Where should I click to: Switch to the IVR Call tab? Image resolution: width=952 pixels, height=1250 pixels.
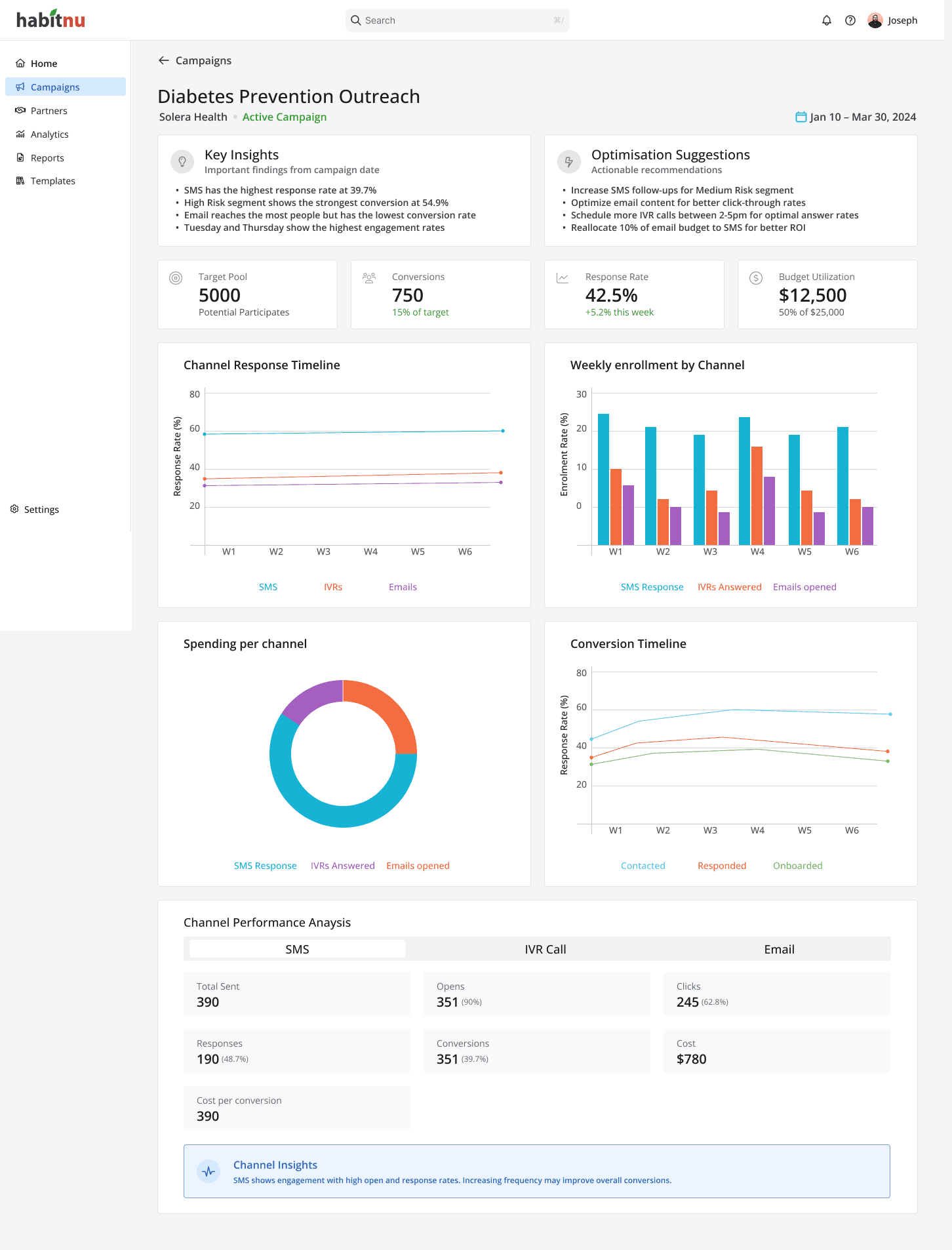pyautogui.click(x=545, y=949)
